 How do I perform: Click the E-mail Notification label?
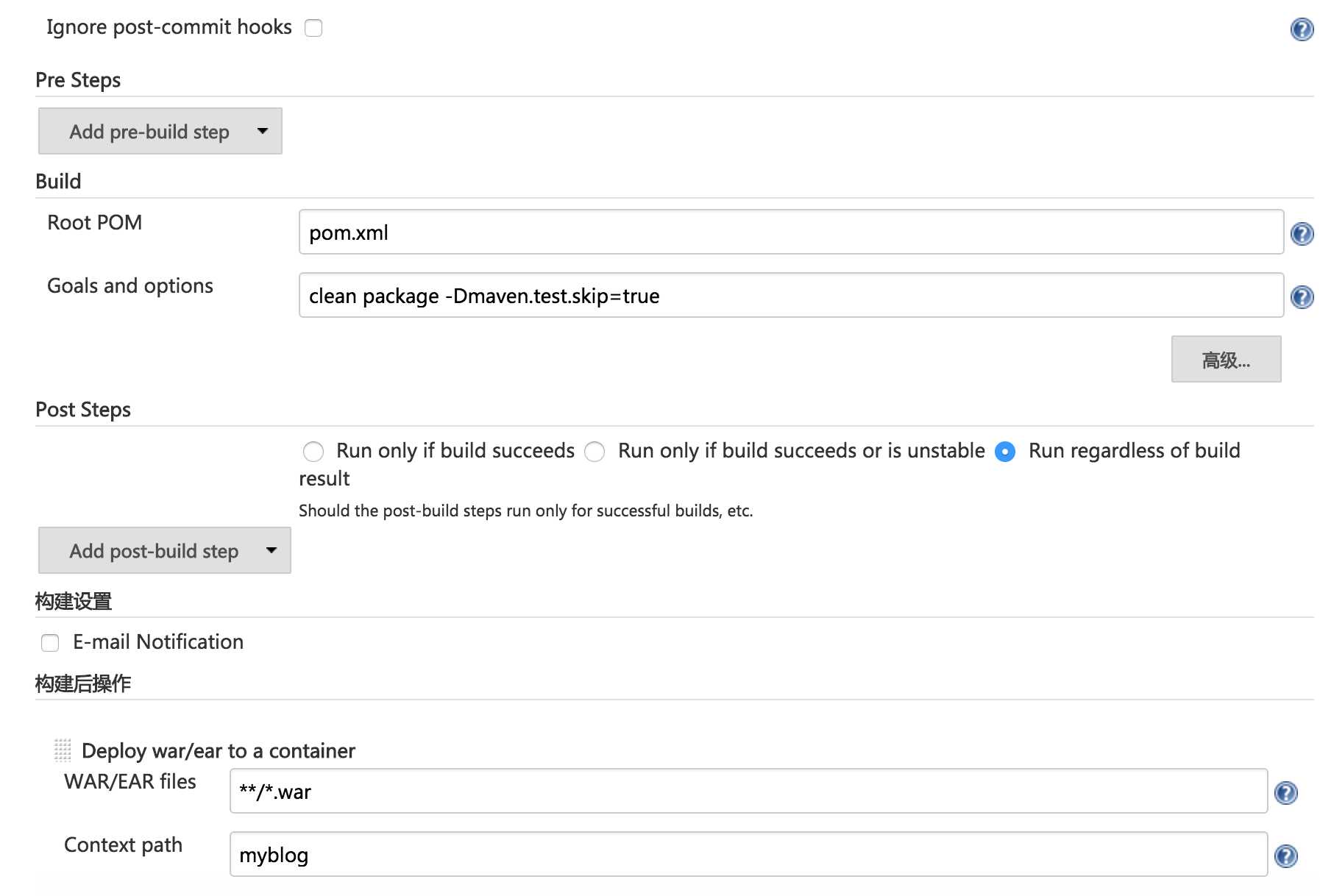click(x=158, y=641)
